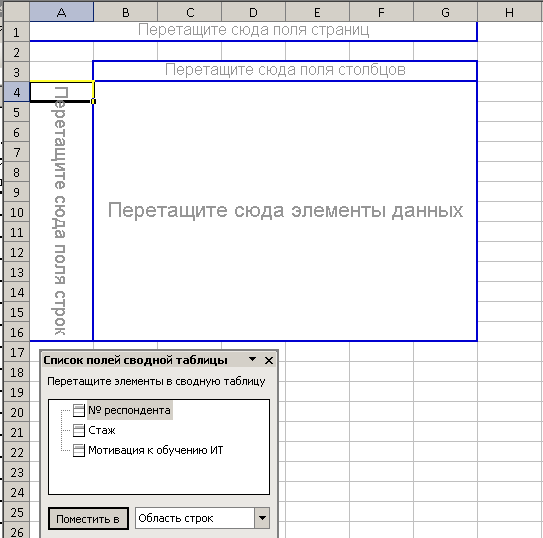Select the № респондента field
This screenshot has width=543, height=538.
pyautogui.click(x=130, y=410)
